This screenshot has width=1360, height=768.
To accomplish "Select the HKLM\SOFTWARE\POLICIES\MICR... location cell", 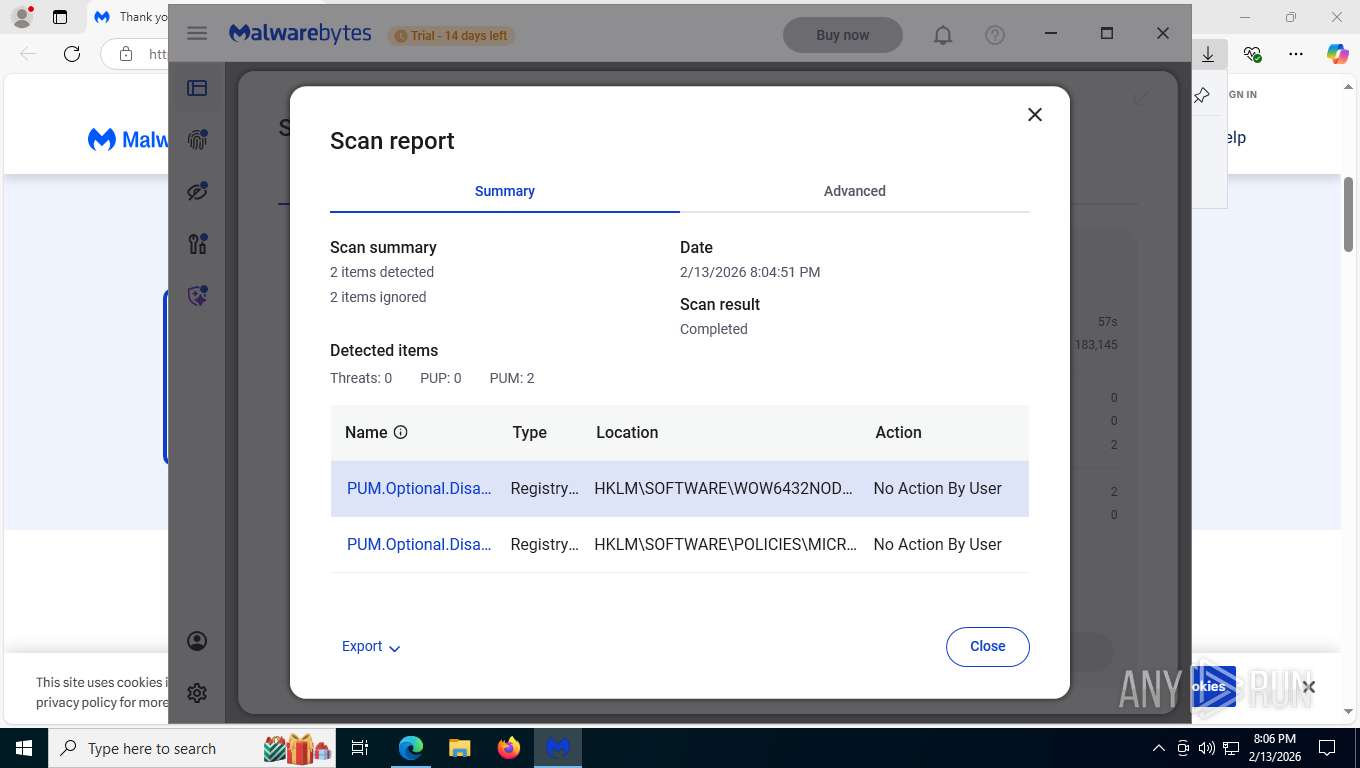I will pos(725,544).
